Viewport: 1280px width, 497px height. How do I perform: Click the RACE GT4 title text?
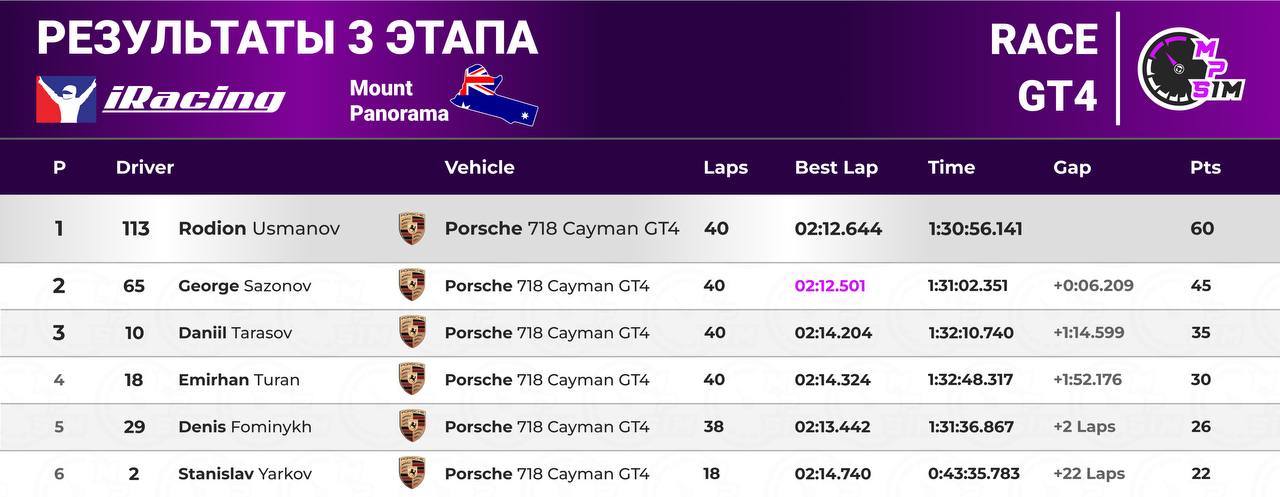click(1044, 68)
